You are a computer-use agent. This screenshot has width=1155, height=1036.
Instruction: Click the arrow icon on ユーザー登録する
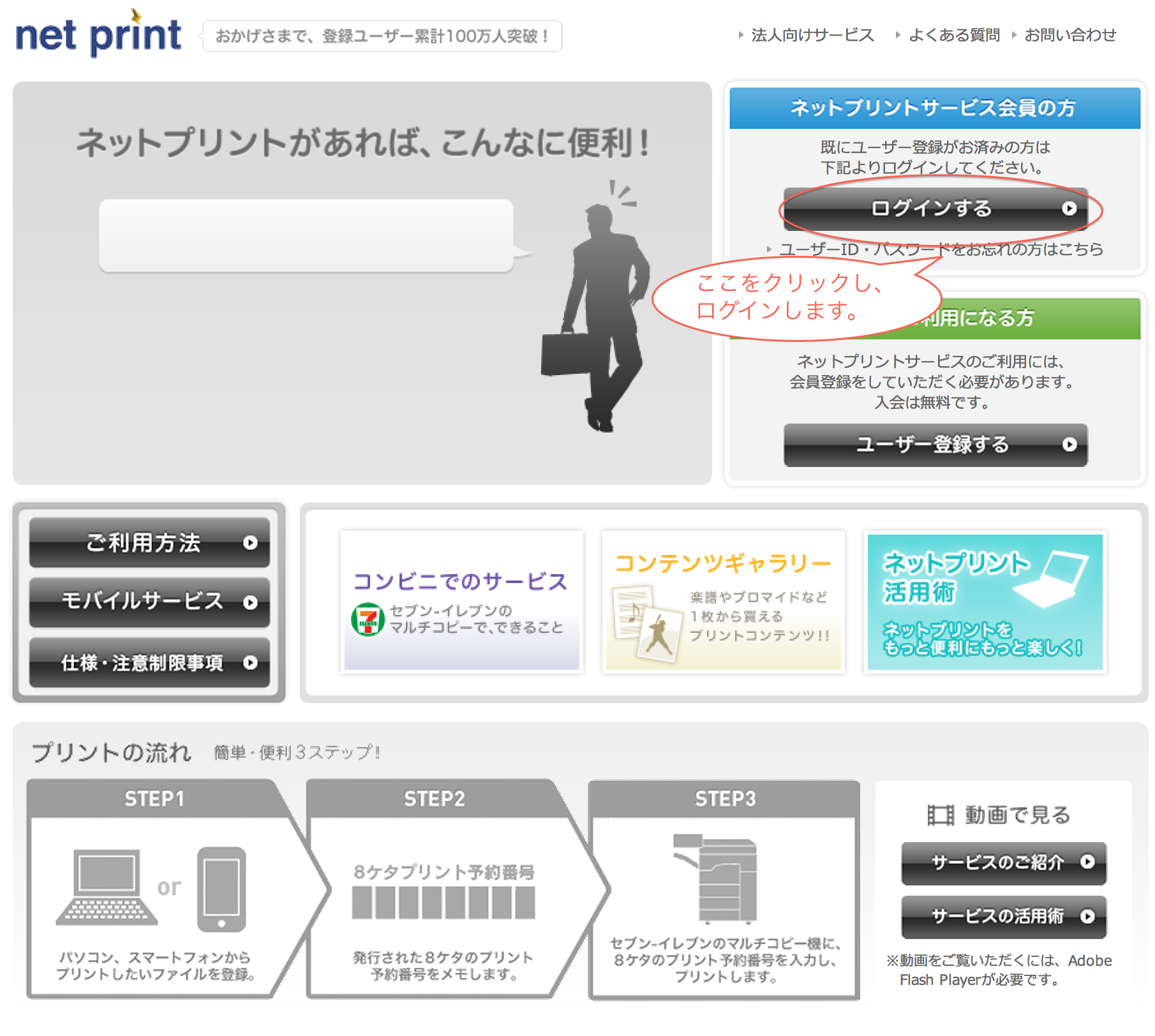tap(1069, 445)
